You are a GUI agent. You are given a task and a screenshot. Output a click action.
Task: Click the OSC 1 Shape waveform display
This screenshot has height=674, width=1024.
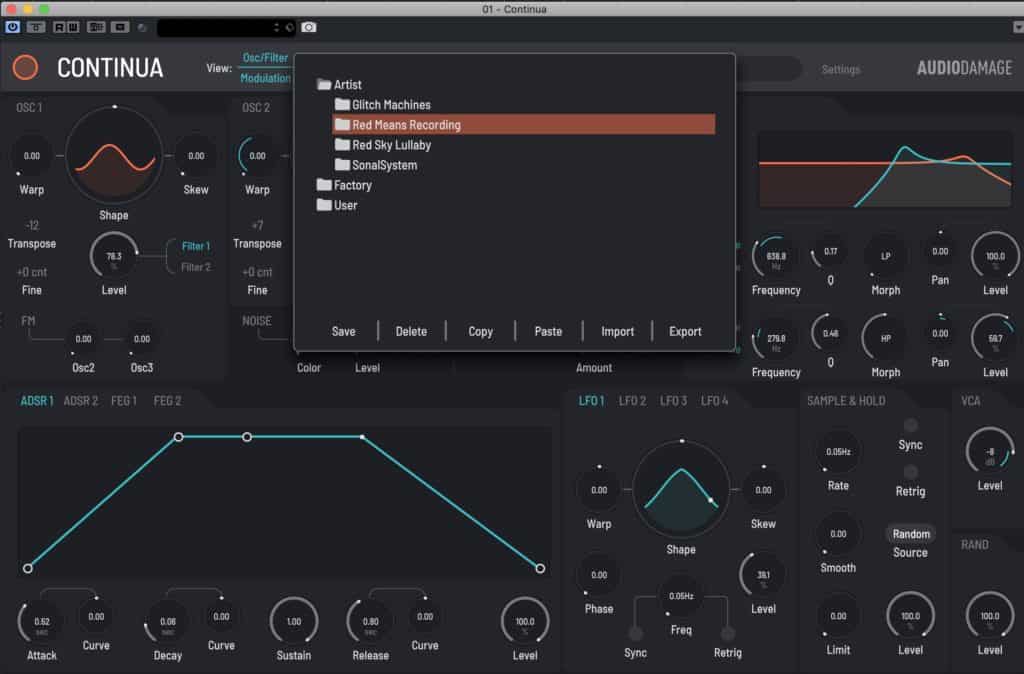[114, 155]
